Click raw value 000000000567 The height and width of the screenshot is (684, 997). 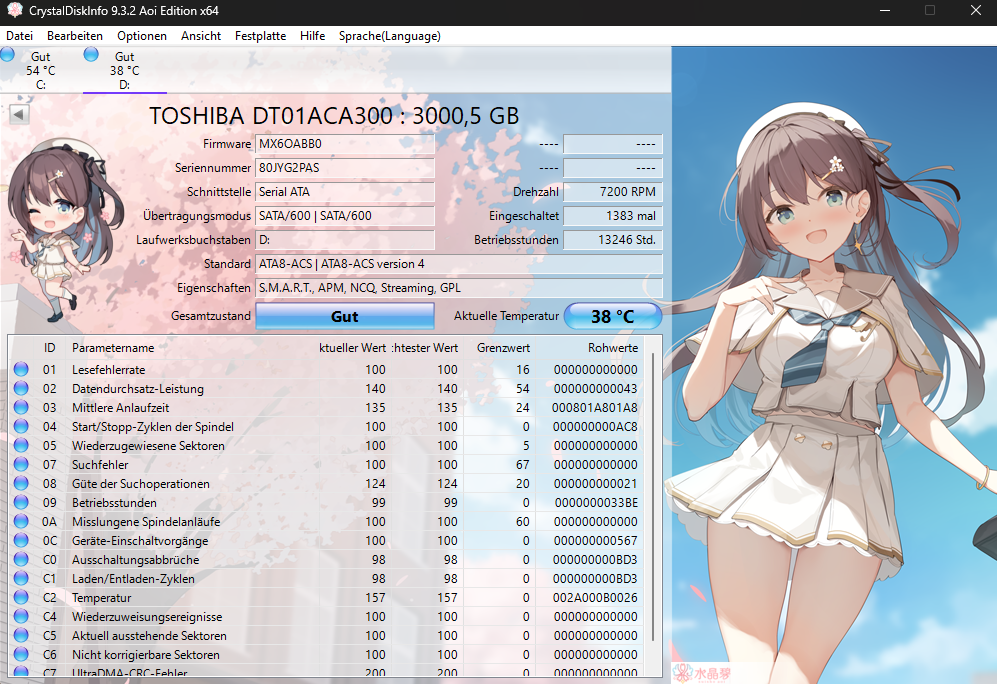pyautogui.click(x=595, y=541)
